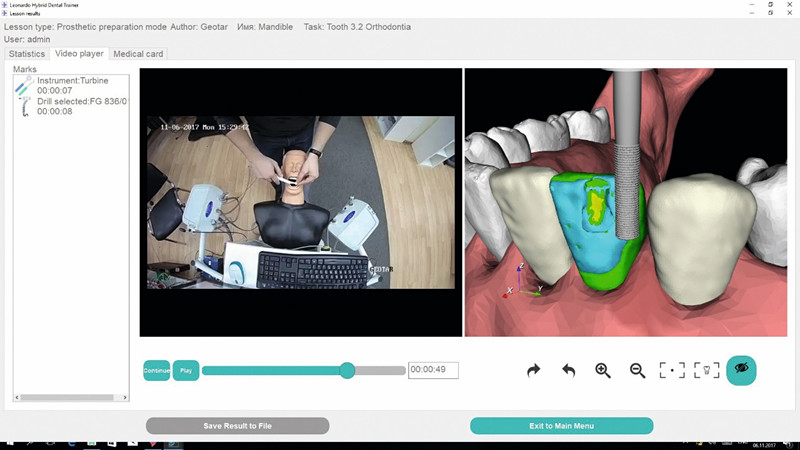Click the Play button
Image resolution: width=800 pixels, height=450 pixels.
186,370
